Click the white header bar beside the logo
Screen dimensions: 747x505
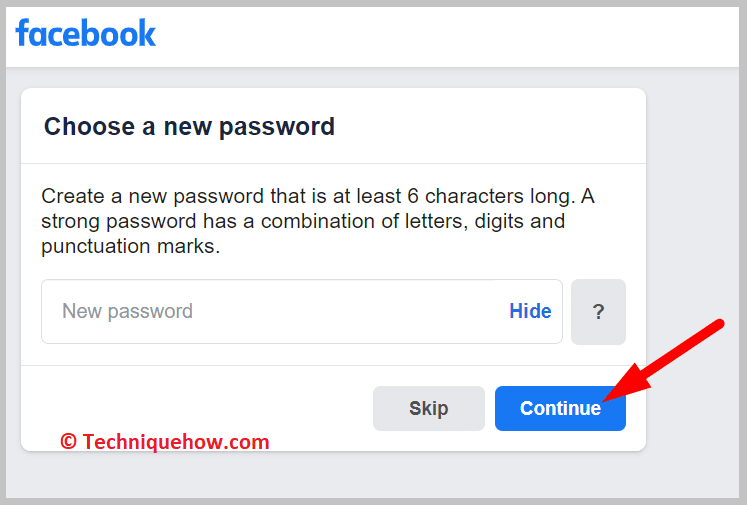click(450, 35)
